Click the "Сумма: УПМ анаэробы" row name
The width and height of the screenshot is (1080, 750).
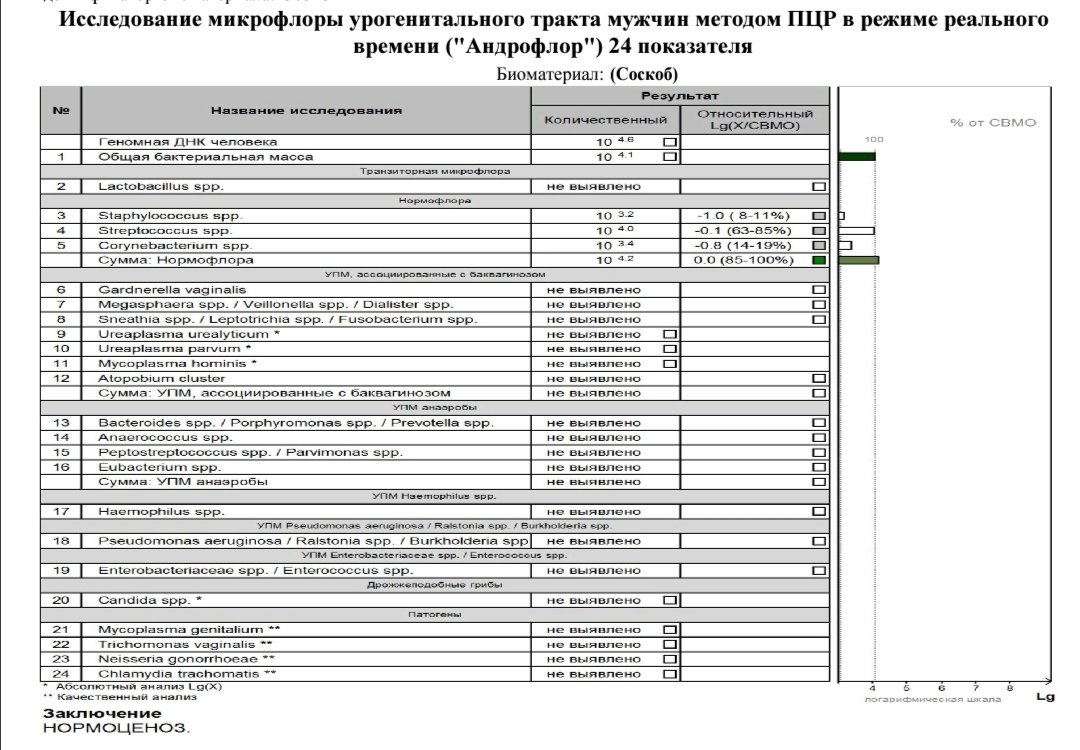point(183,482)
